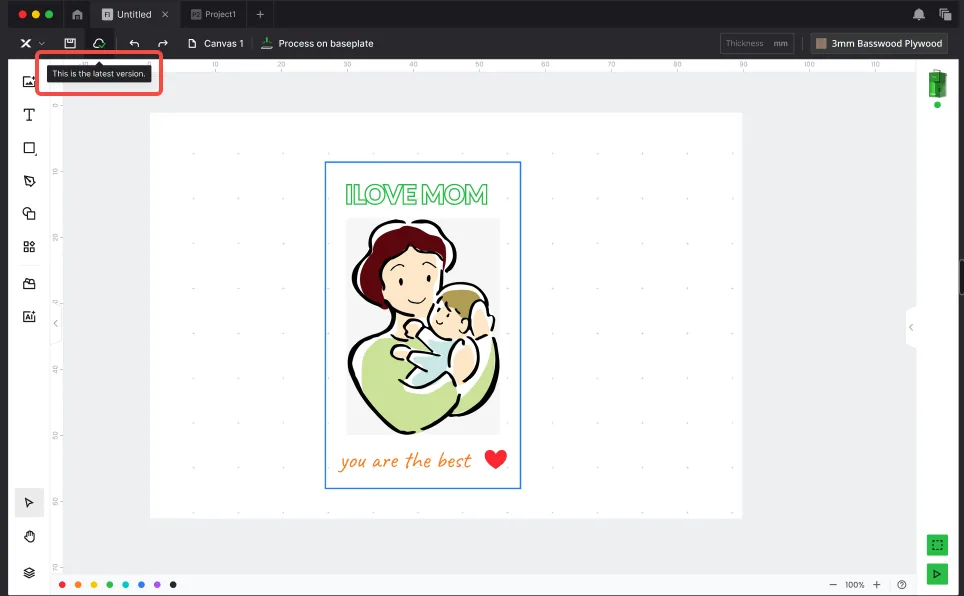
Task: Select the Pen vector tool
Action: [x=29, y=181]
